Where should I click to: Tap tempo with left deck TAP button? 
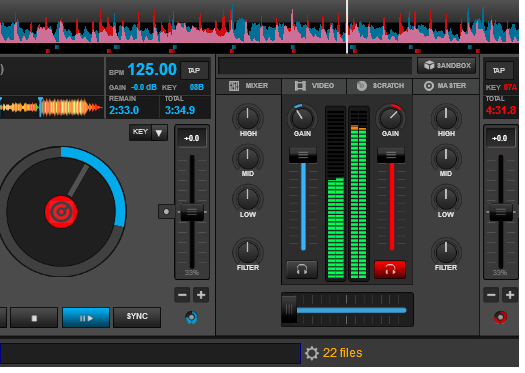[194, 71]
